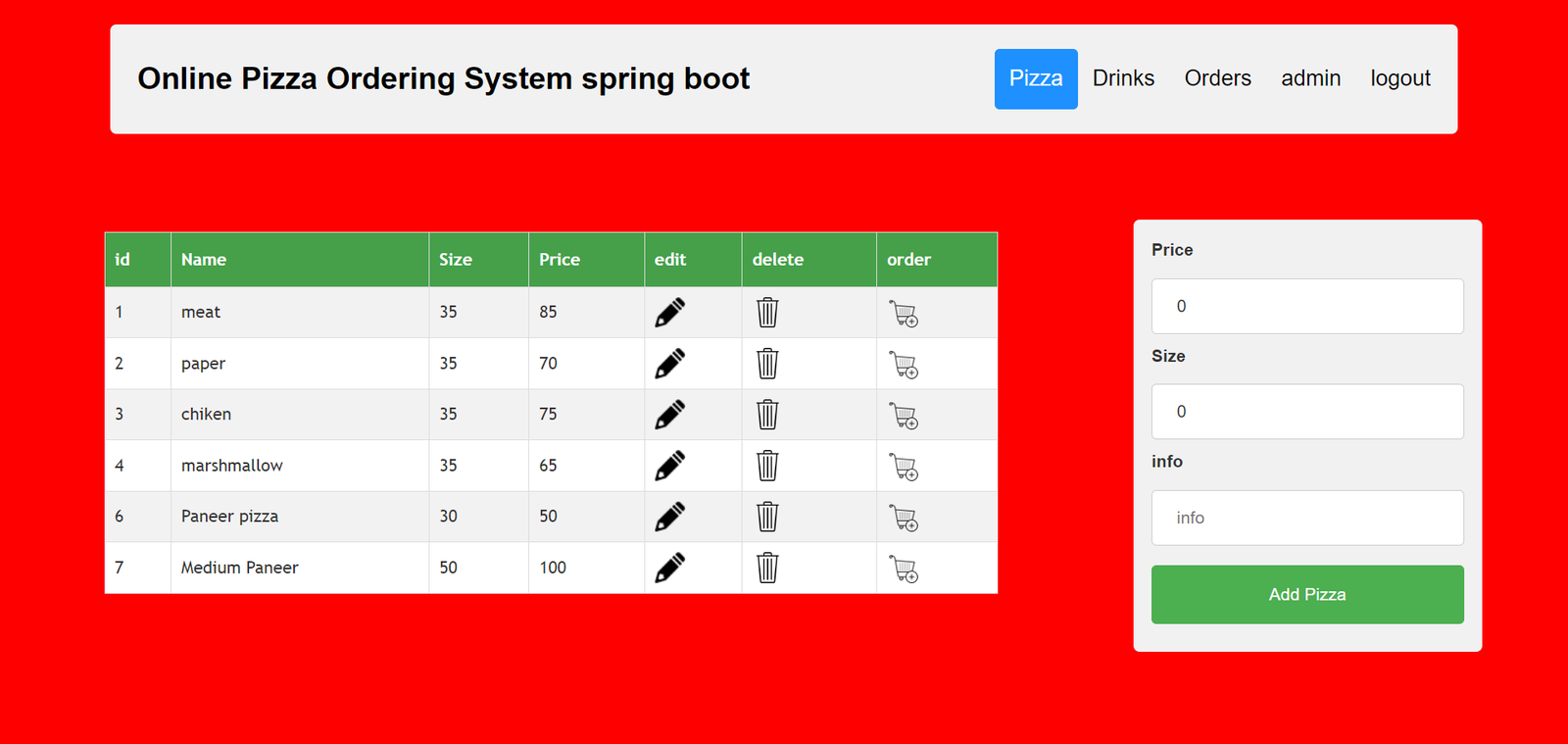
Task: Edit the Paneer pizza entry
Action: (669, 517)
